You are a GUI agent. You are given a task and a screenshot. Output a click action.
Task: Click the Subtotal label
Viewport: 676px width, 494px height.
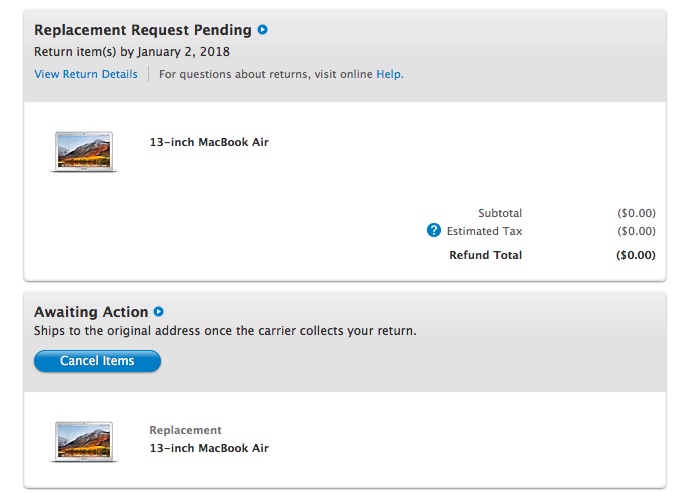coord(500,213)
